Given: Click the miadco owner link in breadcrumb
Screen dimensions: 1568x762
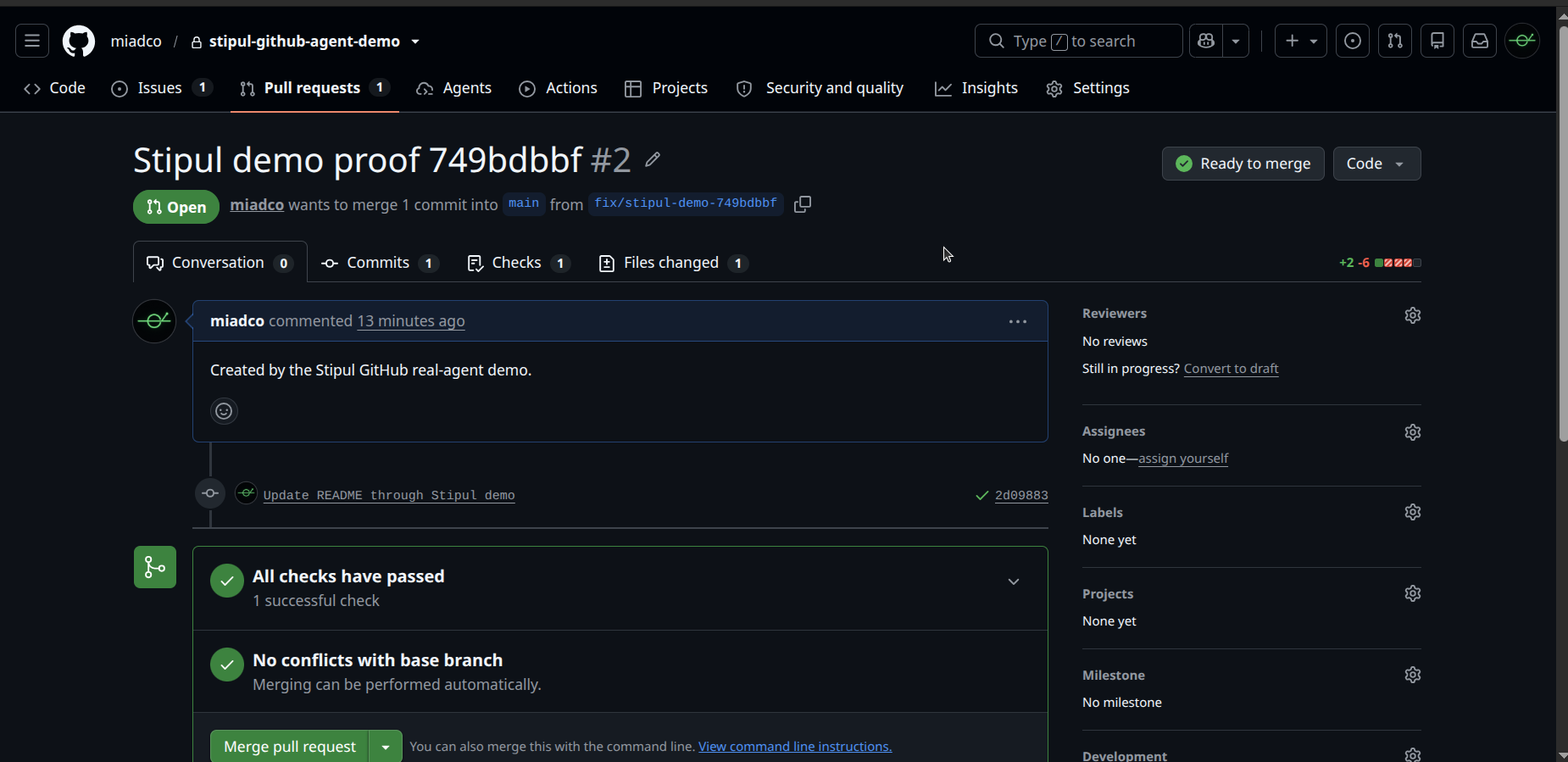Looking at the screenshot, I should (x=136, y=42).
